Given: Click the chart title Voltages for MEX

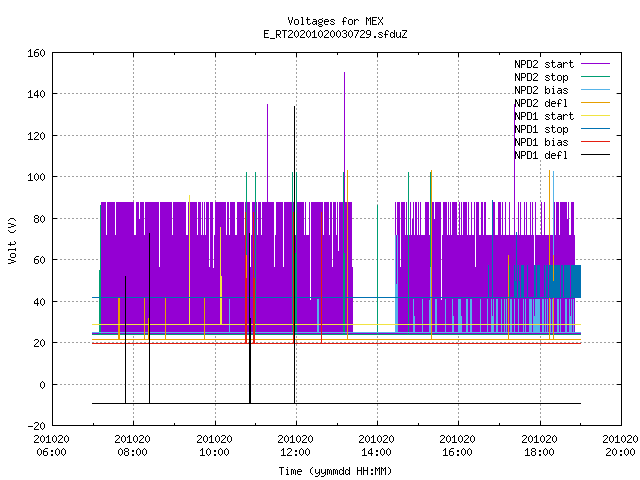Looking at the screenshot, I should 336,21.
